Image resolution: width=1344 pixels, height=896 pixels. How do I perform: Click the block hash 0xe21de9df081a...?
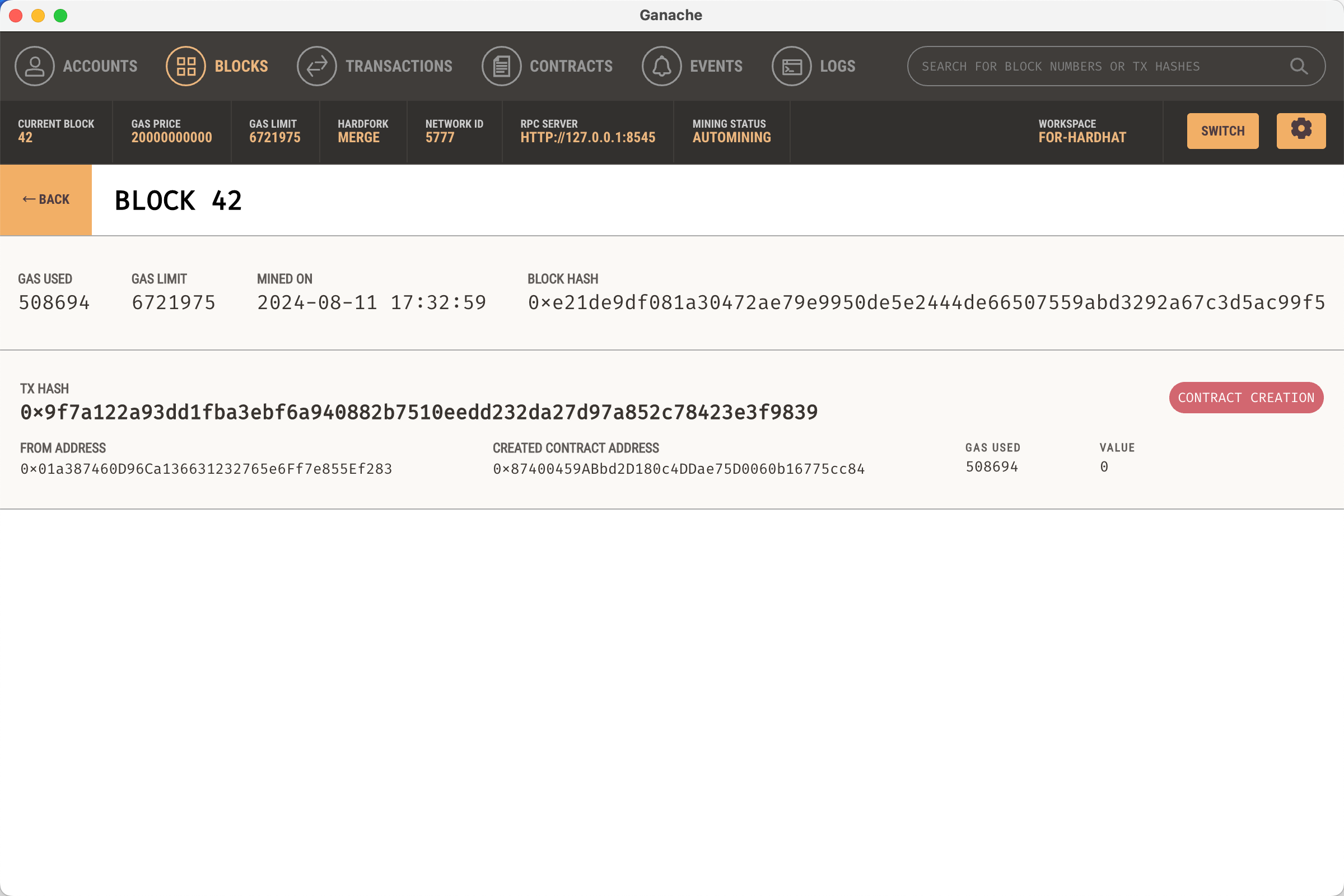926,302
